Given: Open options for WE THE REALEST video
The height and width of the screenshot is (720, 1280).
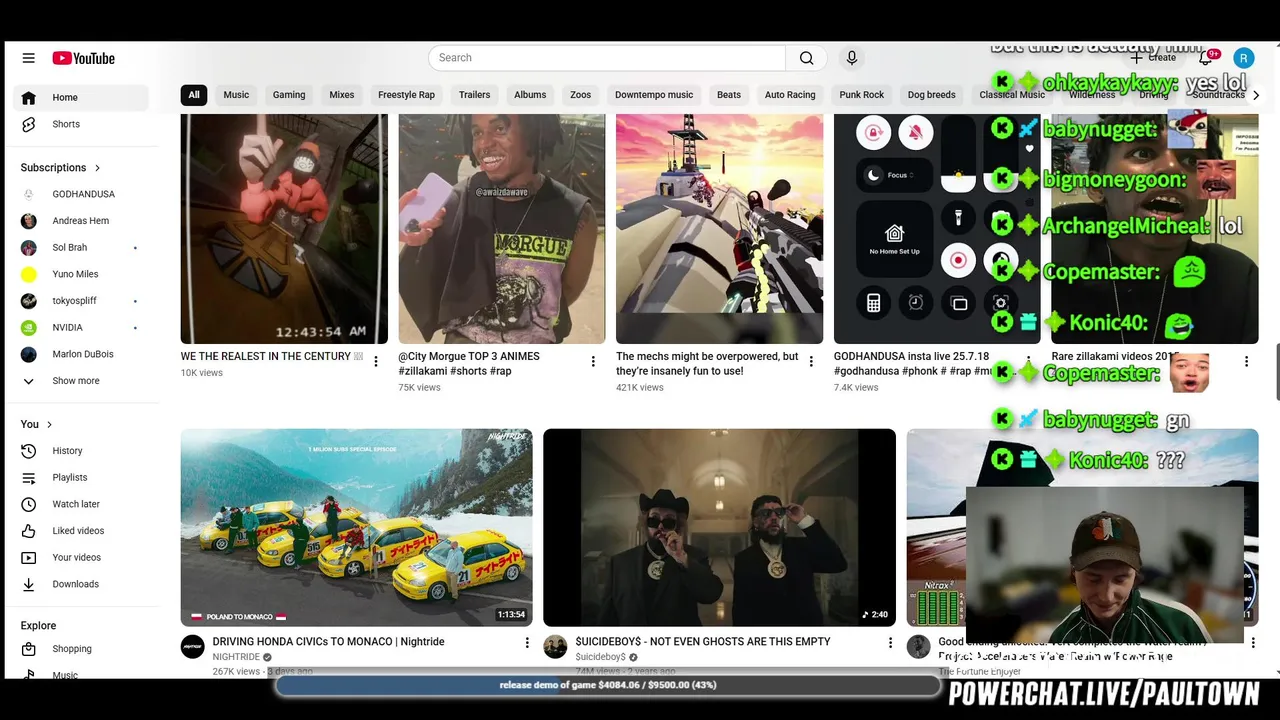Looking at the screenshot, I should (x=376, y=361).
